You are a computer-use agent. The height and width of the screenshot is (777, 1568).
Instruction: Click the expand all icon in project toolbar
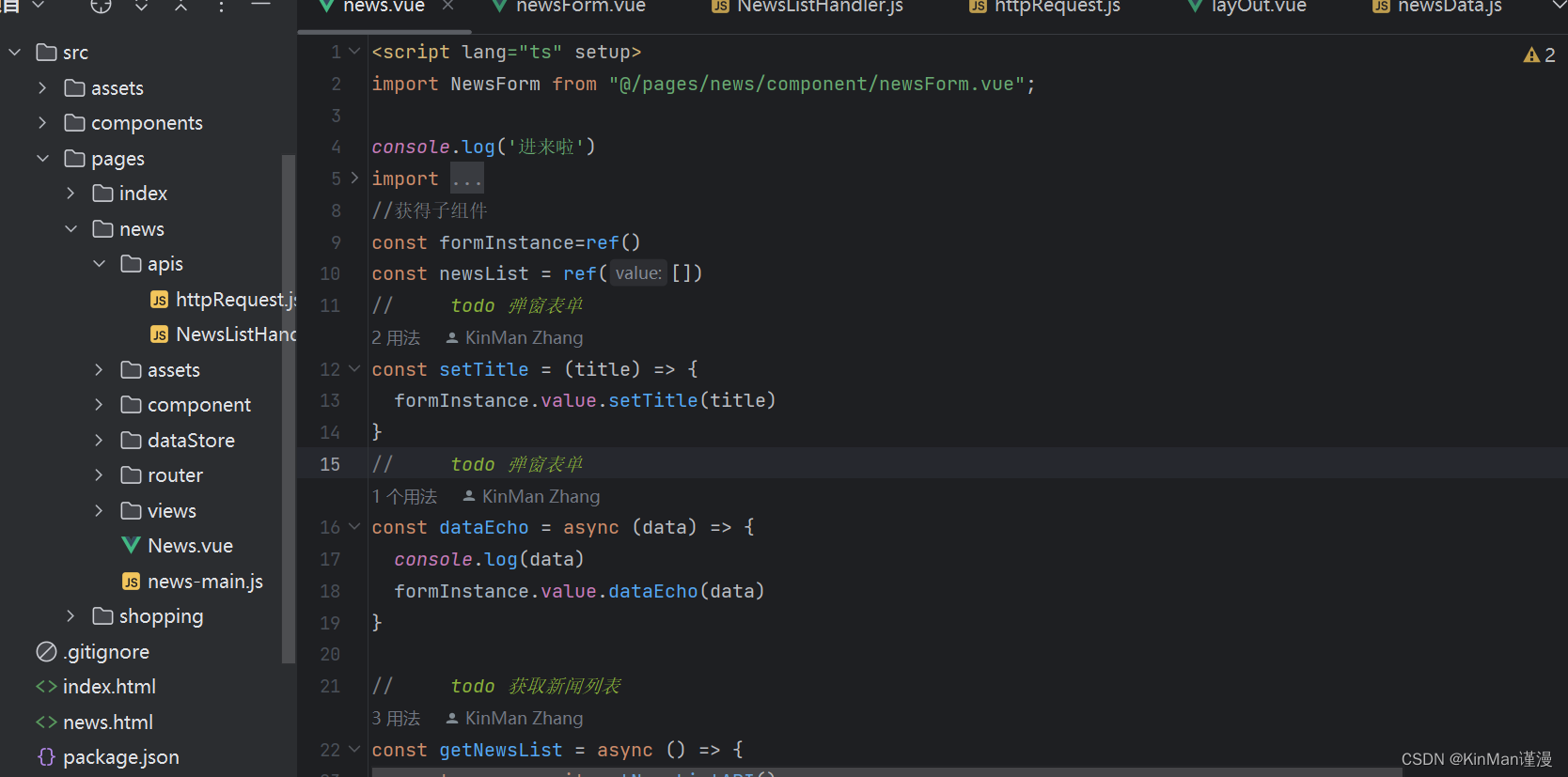(x=141, y=7)
